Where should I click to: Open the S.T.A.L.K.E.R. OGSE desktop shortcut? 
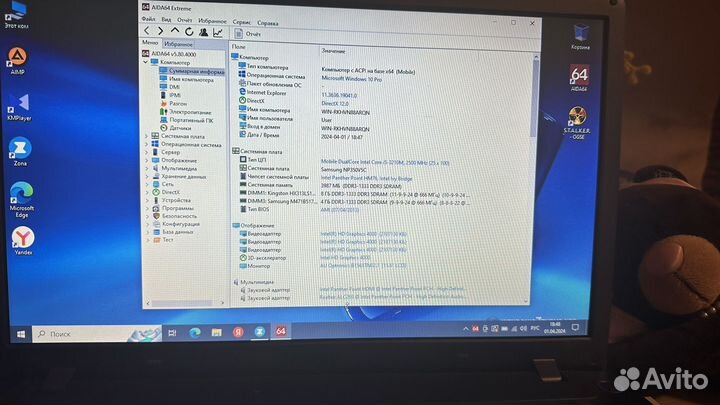point(577,123)
